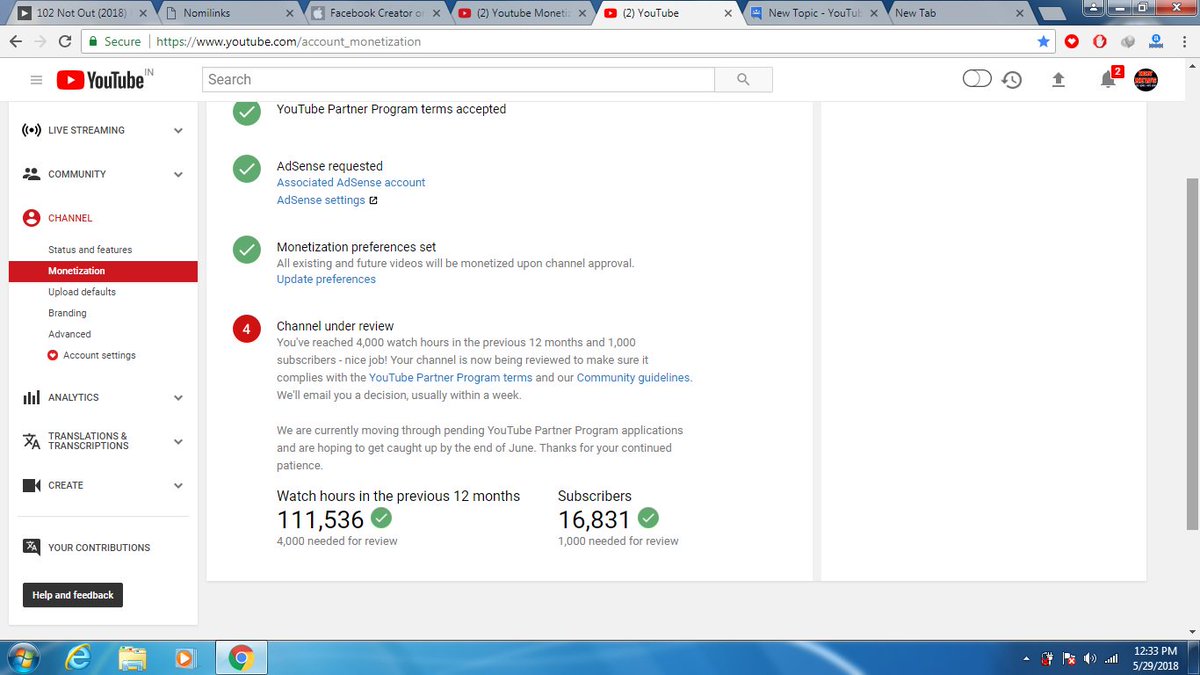
Task: Open the media player taskbar icon
Action: [185, 658]
